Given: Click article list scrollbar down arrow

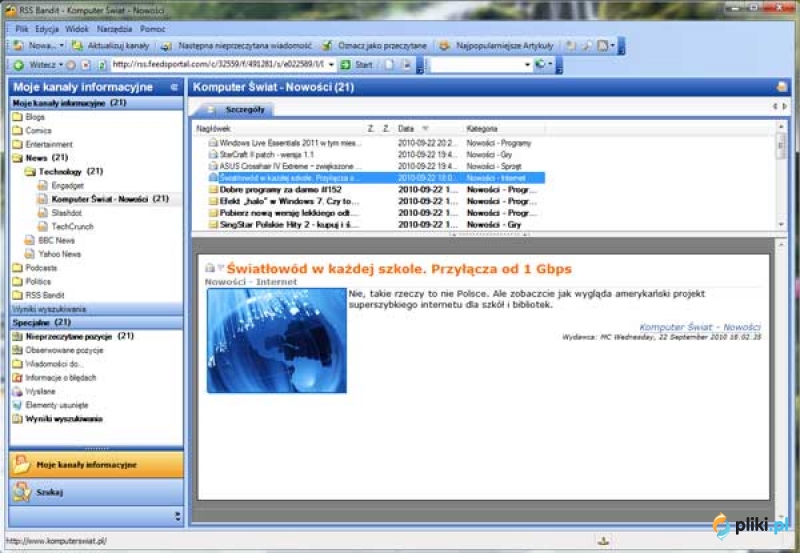Looking at the screenshot, I should pyautogui.click(x=781, y=224).
